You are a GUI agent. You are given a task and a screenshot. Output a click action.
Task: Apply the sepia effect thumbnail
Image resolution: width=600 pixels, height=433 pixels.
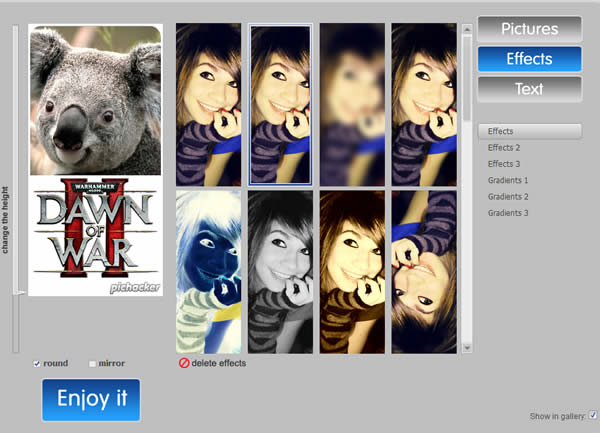[x=352, y=272]
